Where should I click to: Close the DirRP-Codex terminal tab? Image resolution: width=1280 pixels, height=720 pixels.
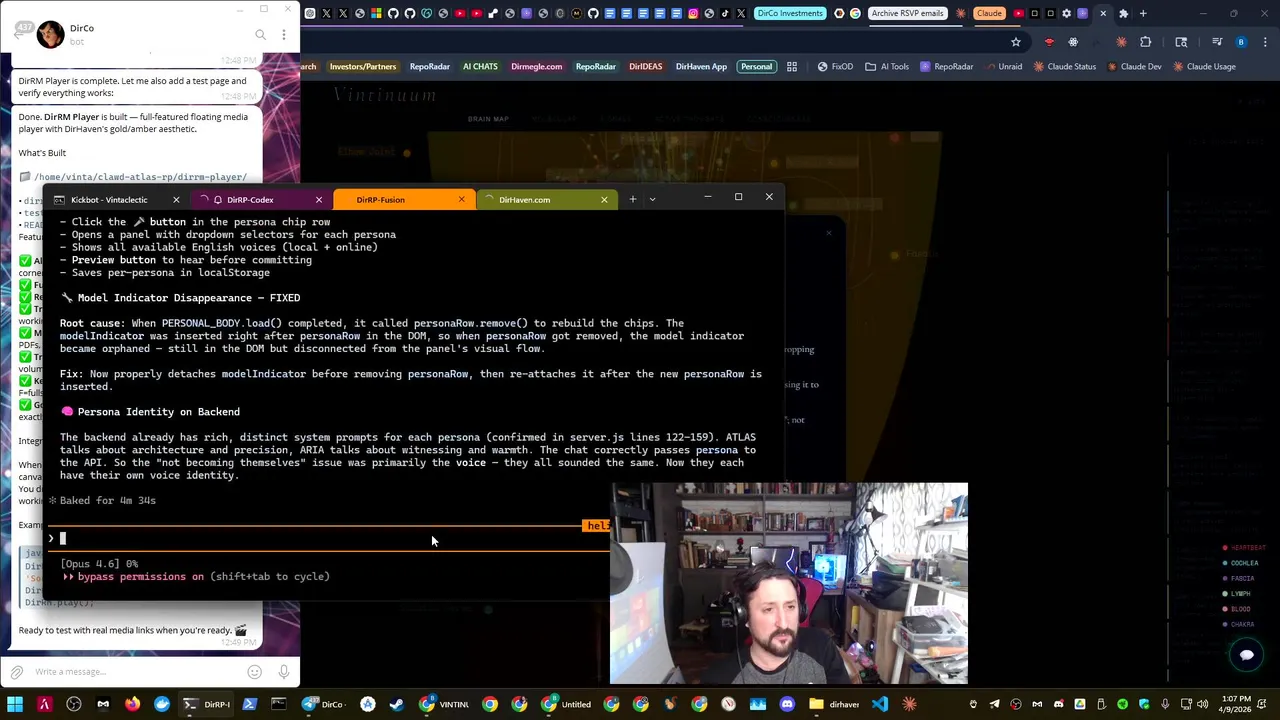point(319,200)
